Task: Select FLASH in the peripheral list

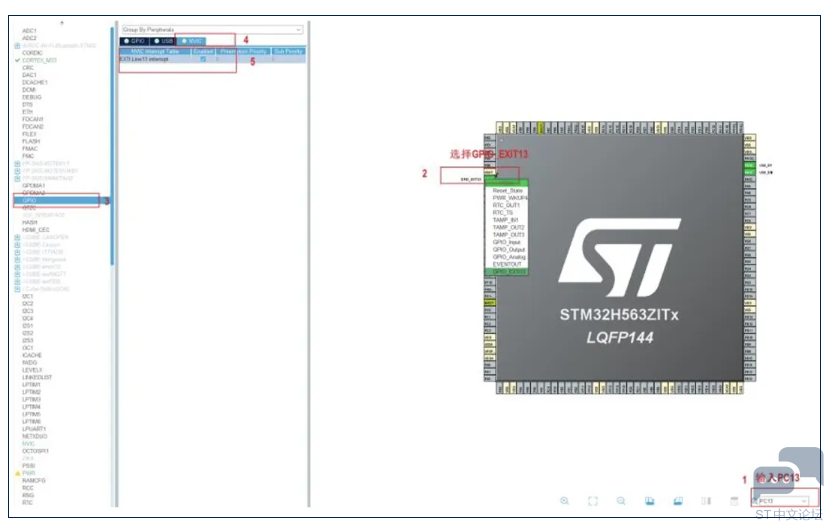Action: tap(31, 142)
